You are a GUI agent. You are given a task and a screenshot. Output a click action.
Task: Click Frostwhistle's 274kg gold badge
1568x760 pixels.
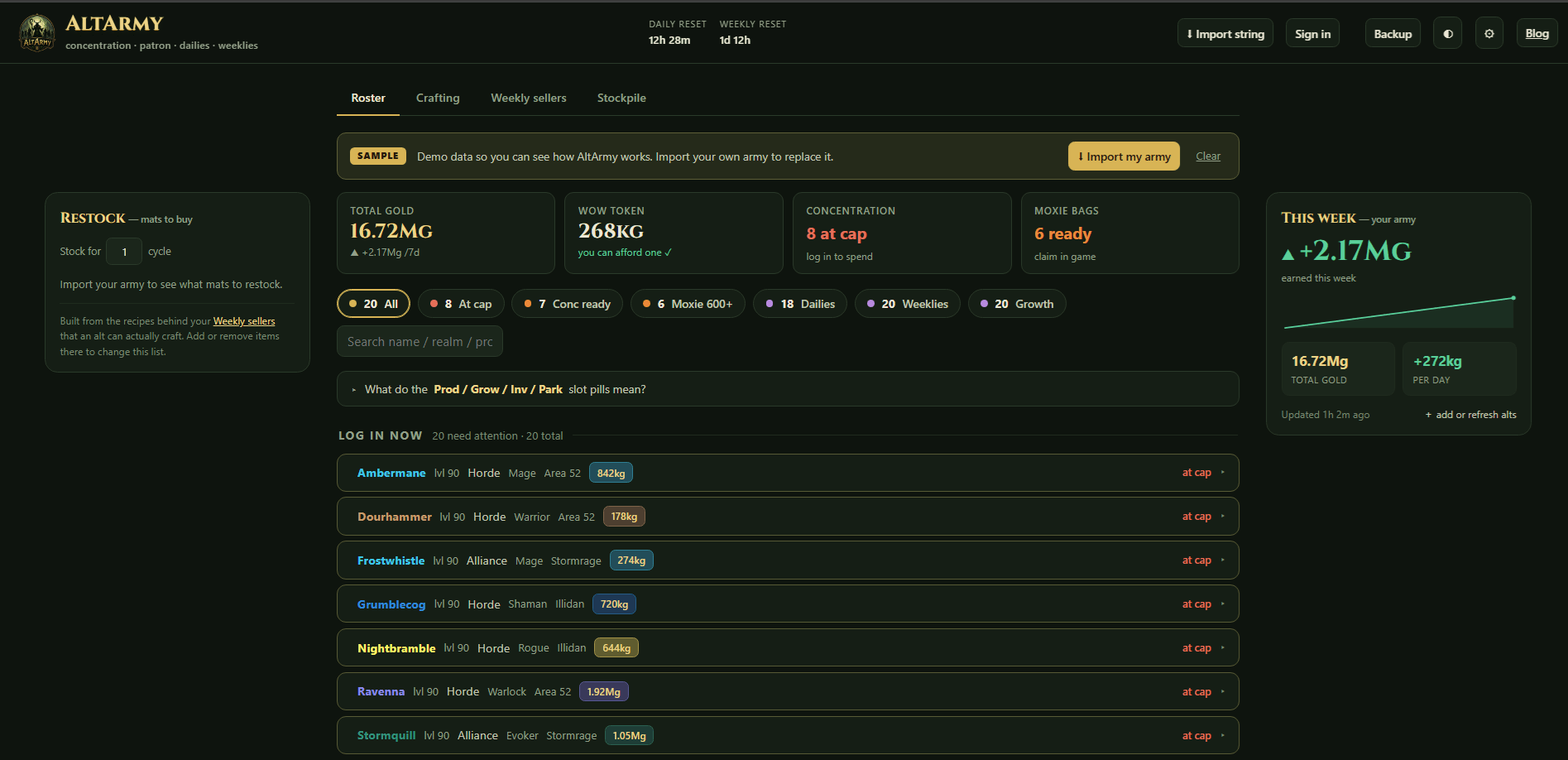(x=631, y=560)
